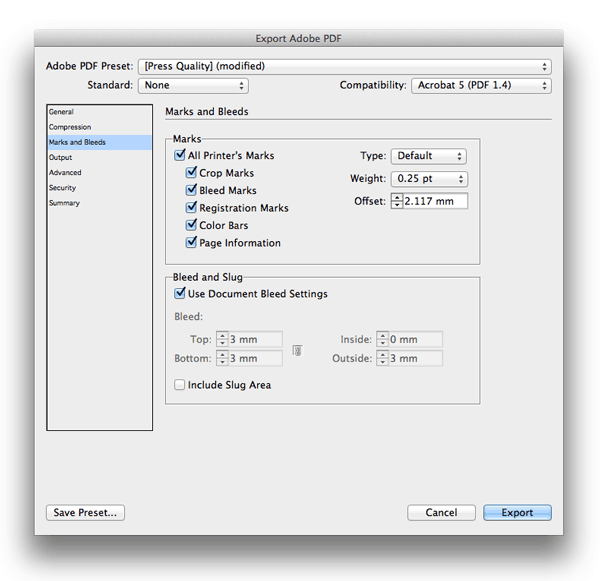Open the marks Type dropdown
Image resolution: width=600 pixels, height=581 pixels.
[429, 156]
